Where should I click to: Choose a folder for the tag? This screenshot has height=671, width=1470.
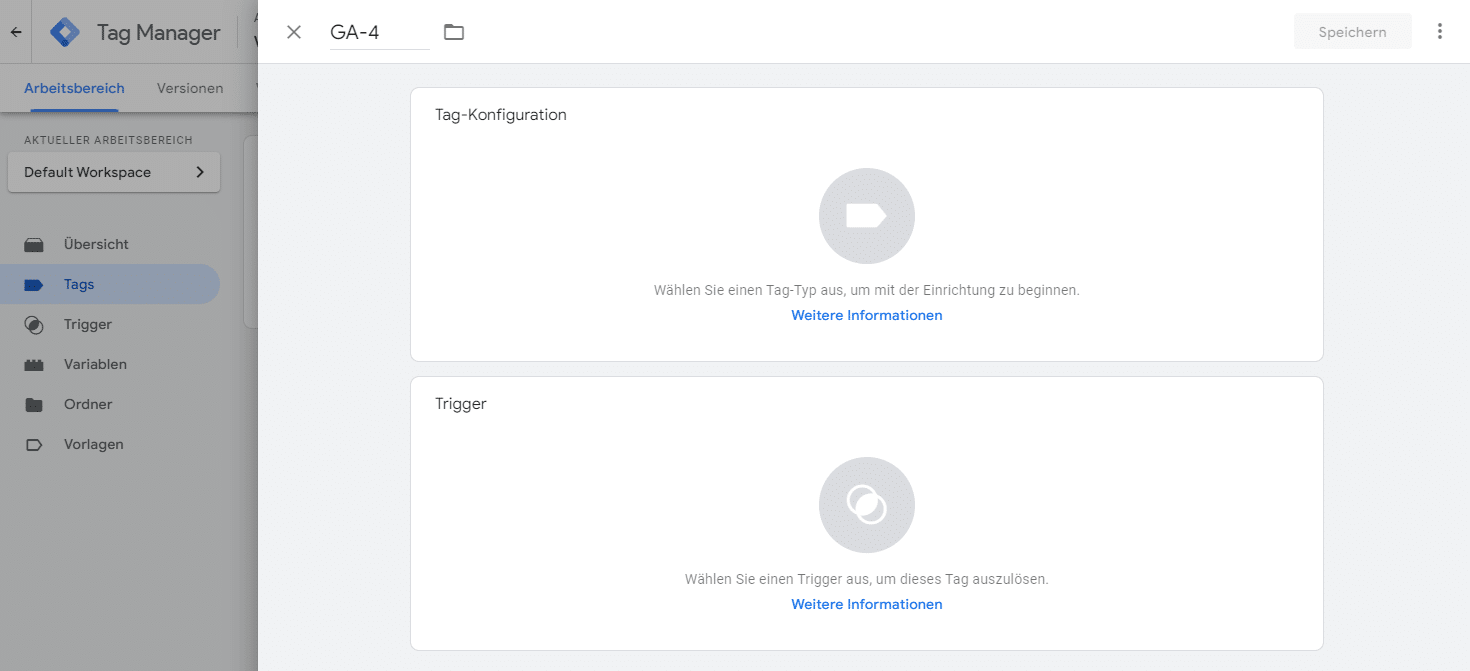coord(454,32)
